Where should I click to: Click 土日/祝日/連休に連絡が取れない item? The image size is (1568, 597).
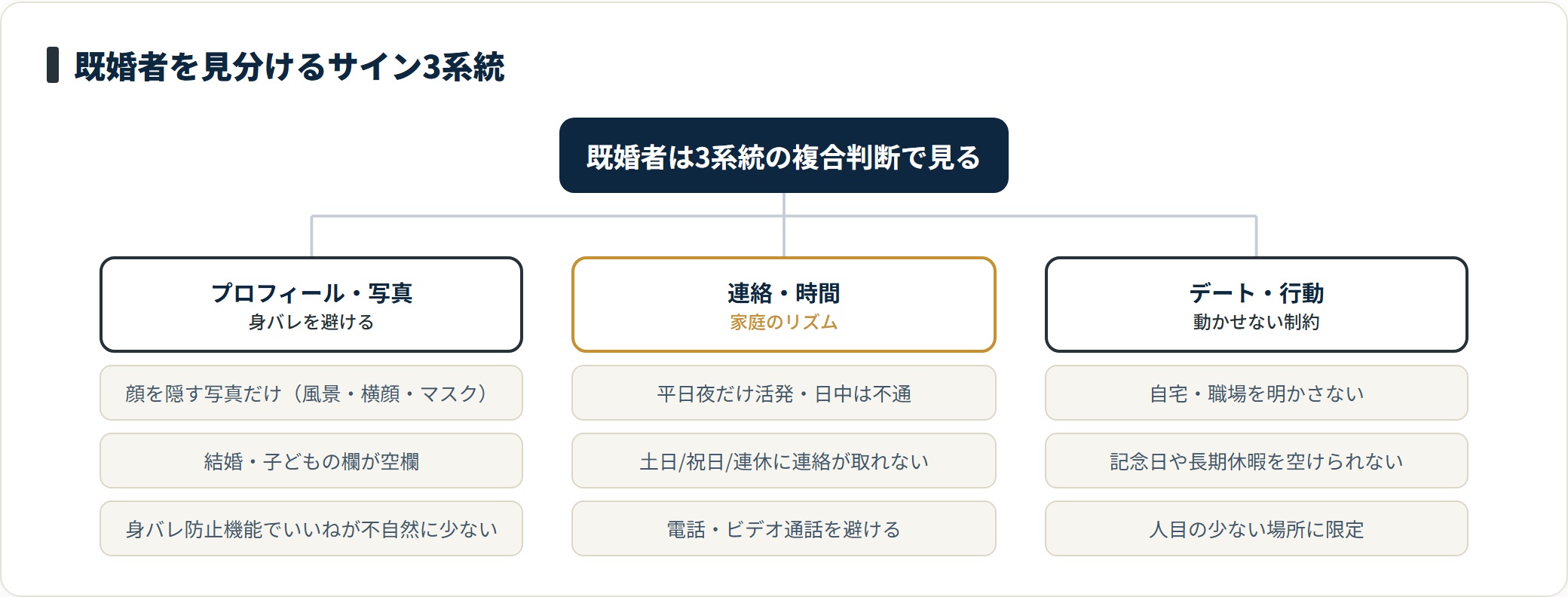coord(783,461)
